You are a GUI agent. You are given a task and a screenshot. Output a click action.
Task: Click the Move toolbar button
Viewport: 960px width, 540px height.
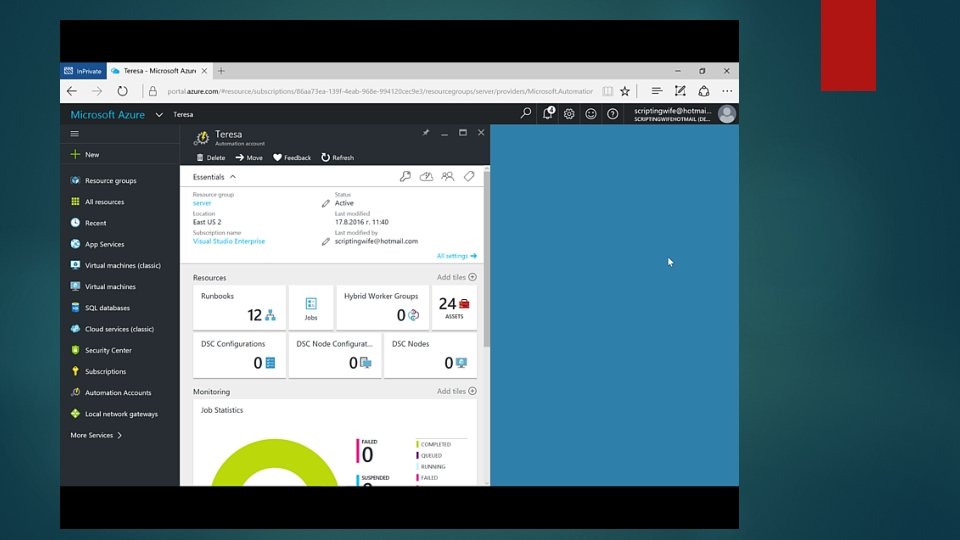pyautogui.click(x=249, y=157)
